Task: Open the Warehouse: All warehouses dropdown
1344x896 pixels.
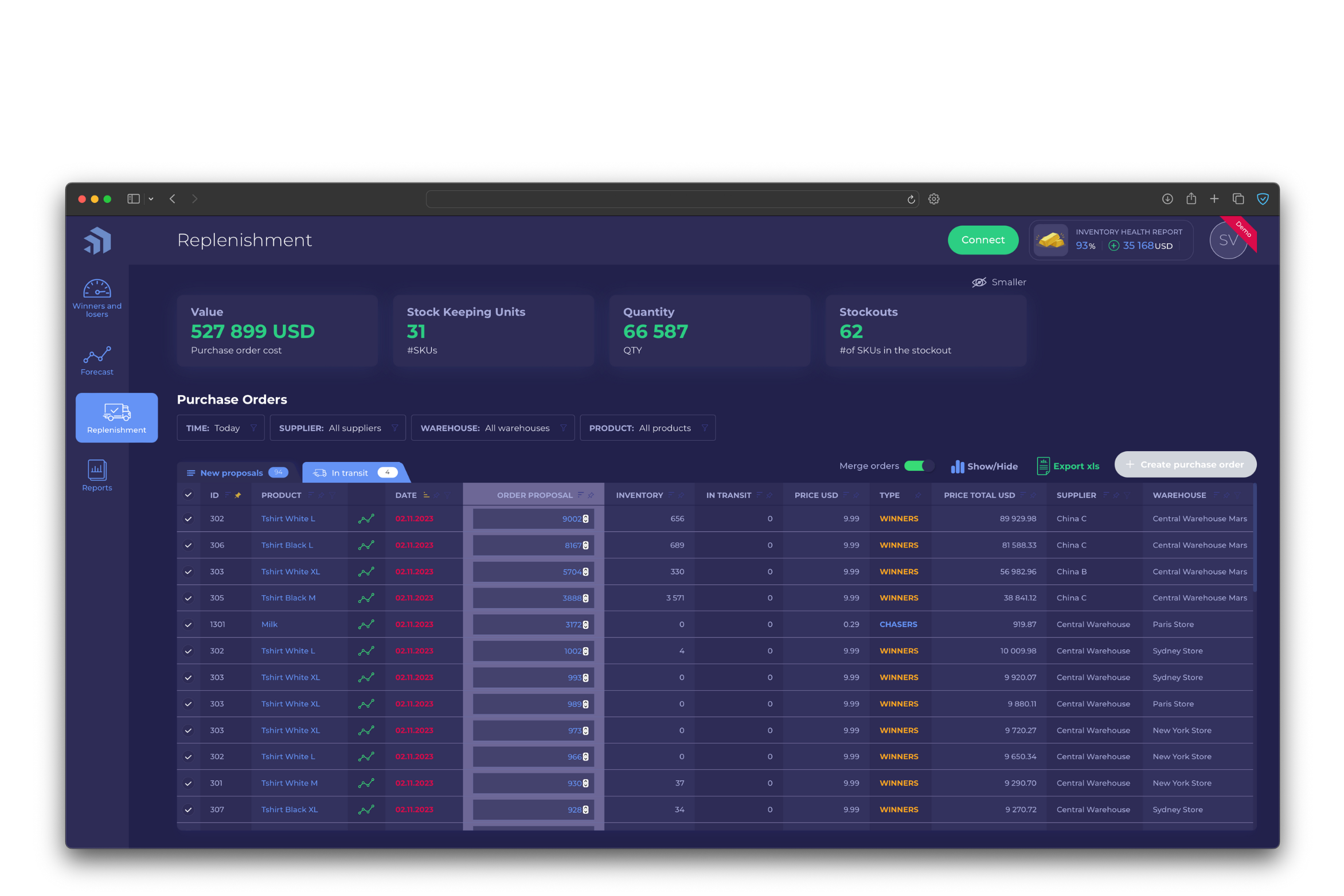Action: pos(492,428)
